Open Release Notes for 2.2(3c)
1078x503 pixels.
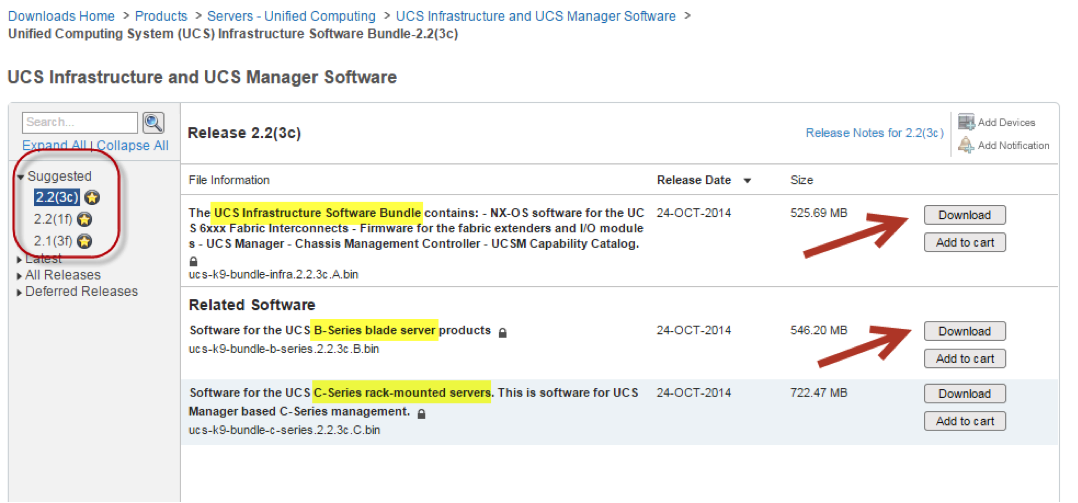pos(874,133)
